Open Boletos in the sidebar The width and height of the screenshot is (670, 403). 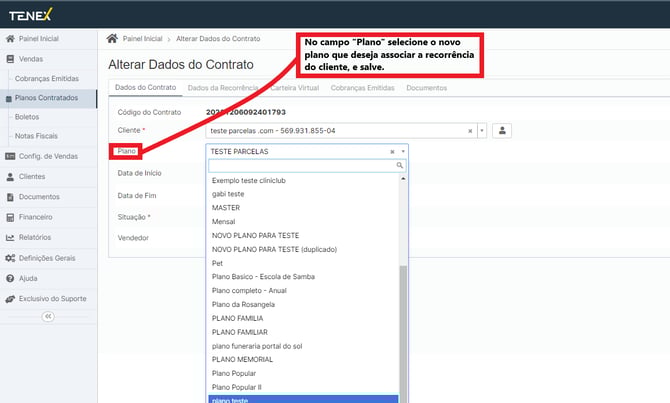click(29, 117)
